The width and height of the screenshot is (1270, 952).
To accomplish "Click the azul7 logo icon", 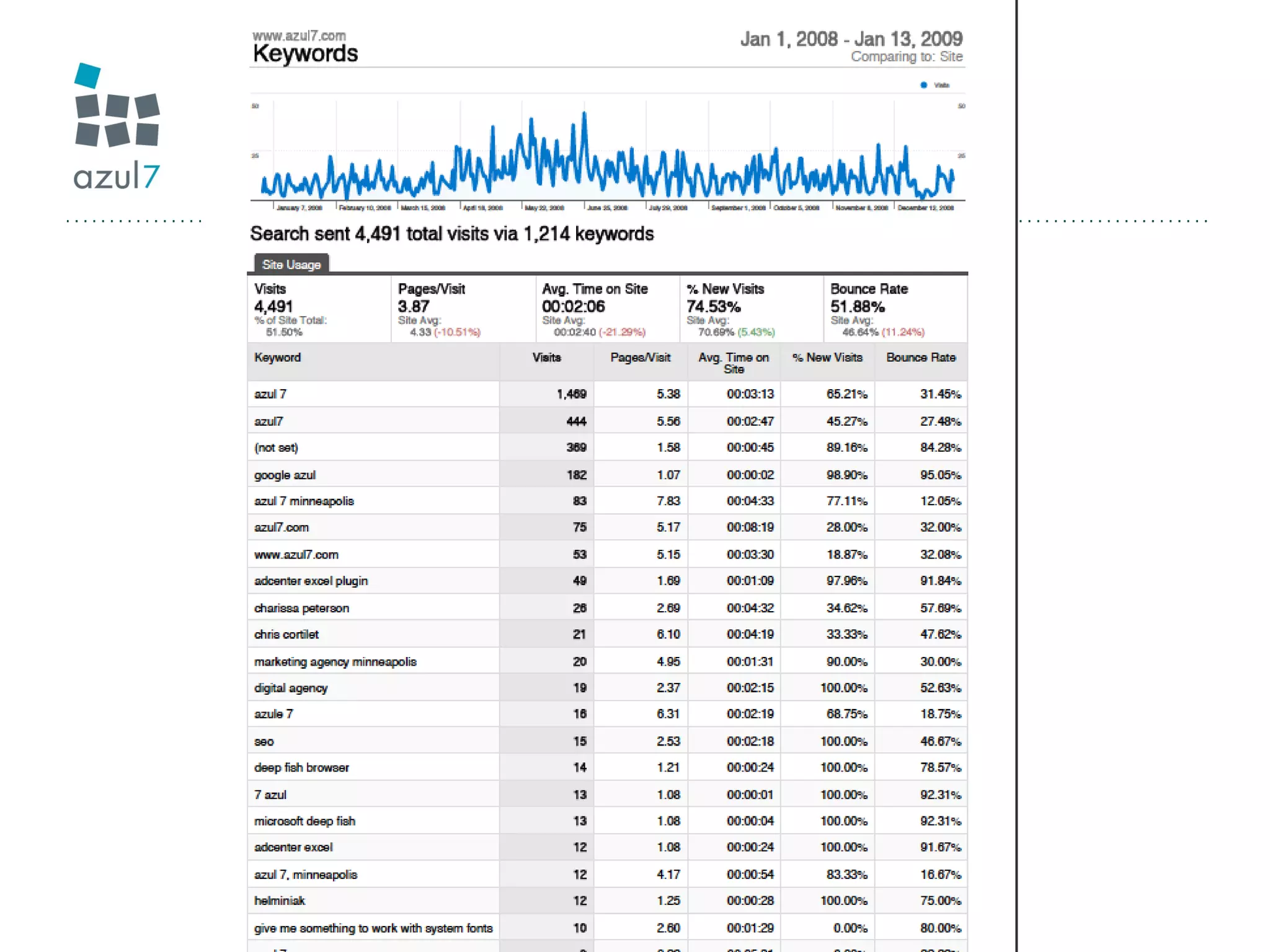I will (117, 105).
